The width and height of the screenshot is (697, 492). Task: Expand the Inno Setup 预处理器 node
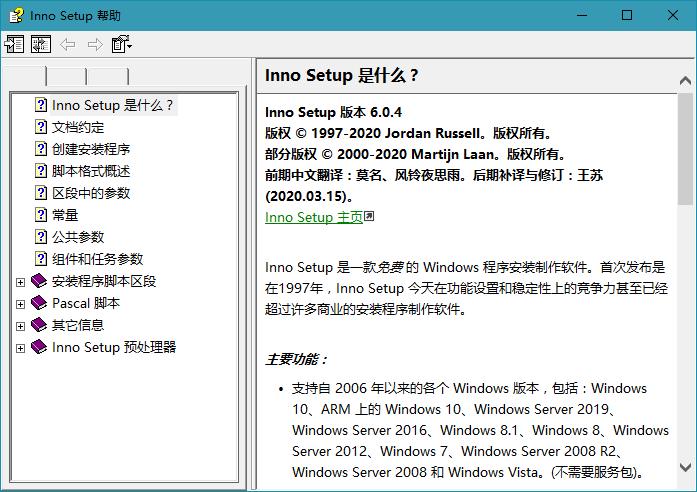20,348
